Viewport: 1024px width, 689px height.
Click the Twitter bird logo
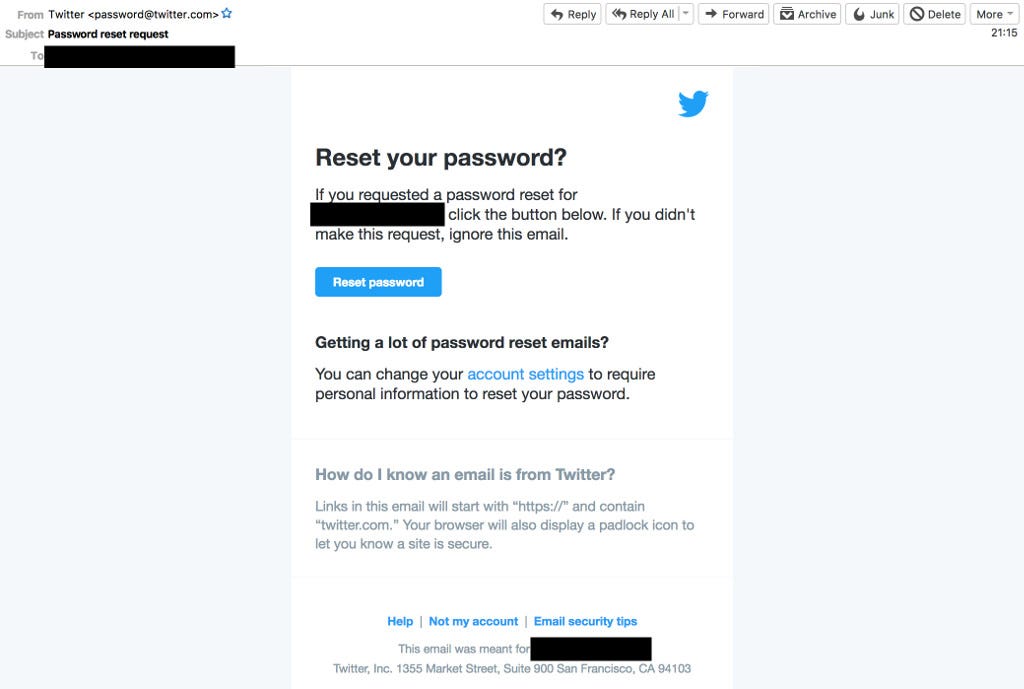(x=693, y=104)
